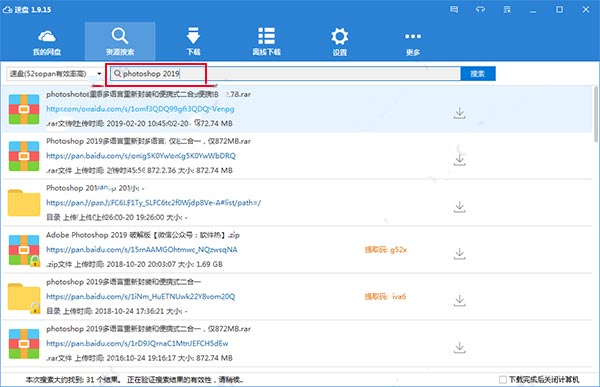Click the extraction code 提取码: iva6
Image resolution: width=600 pixels, height=387 pixels.
385,296
